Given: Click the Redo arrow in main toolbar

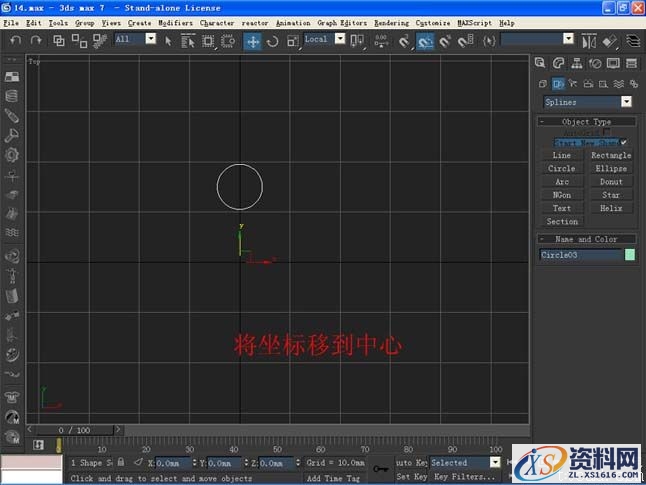Looking at the screenshot, I should (36, 40).
